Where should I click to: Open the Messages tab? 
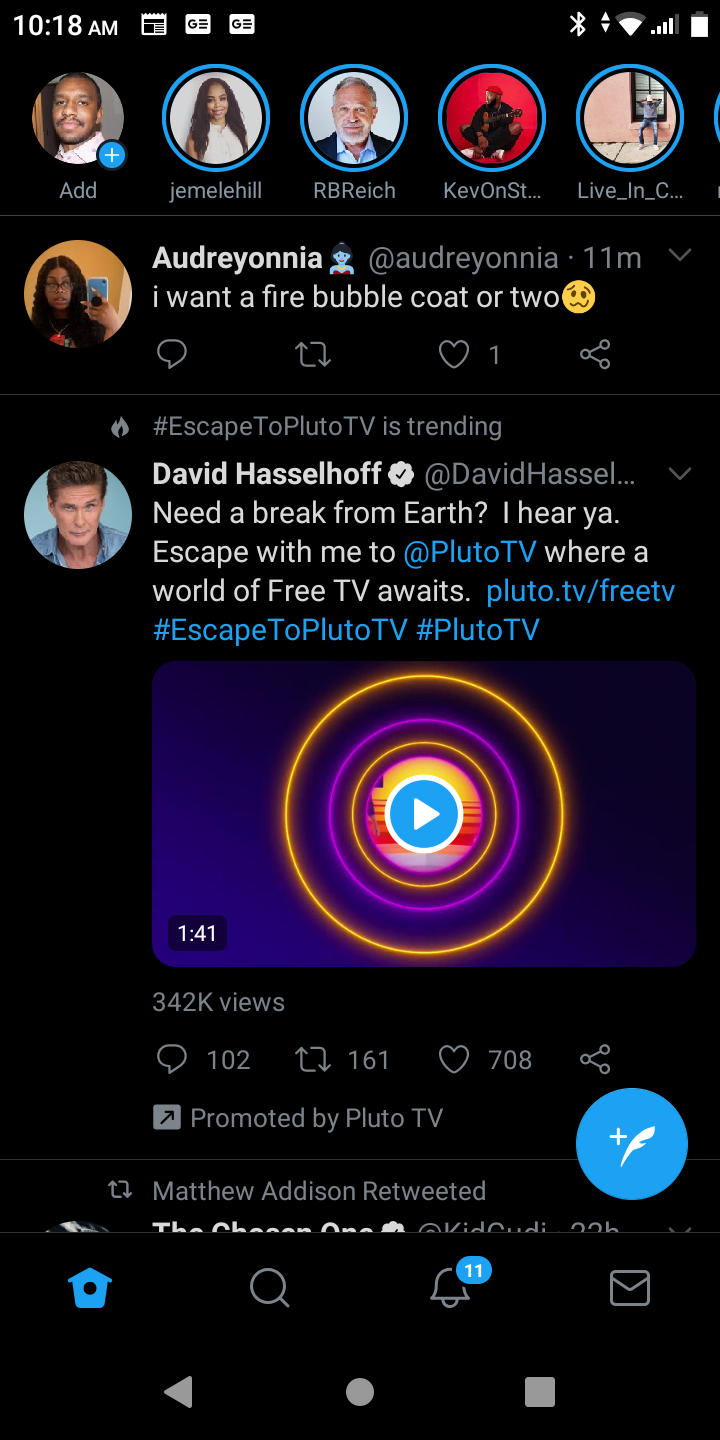tap(630, 1288)
